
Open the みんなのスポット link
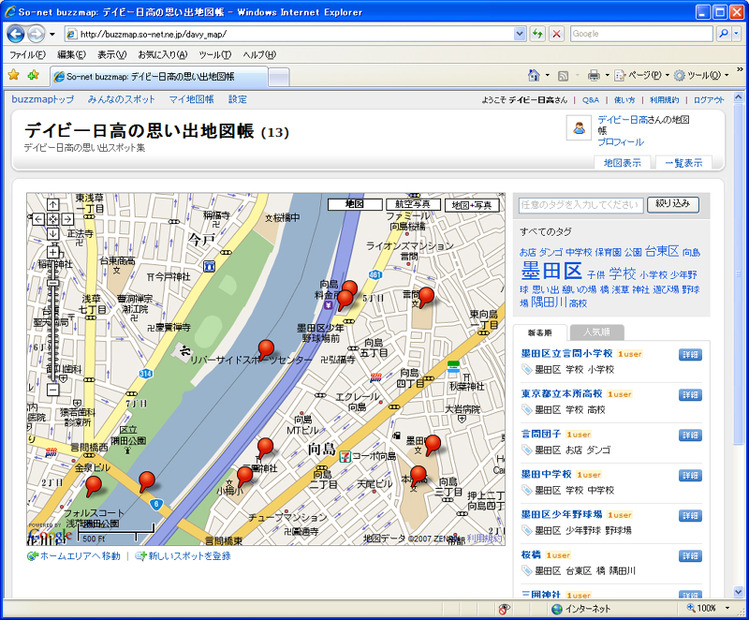(x=121, y=99)
